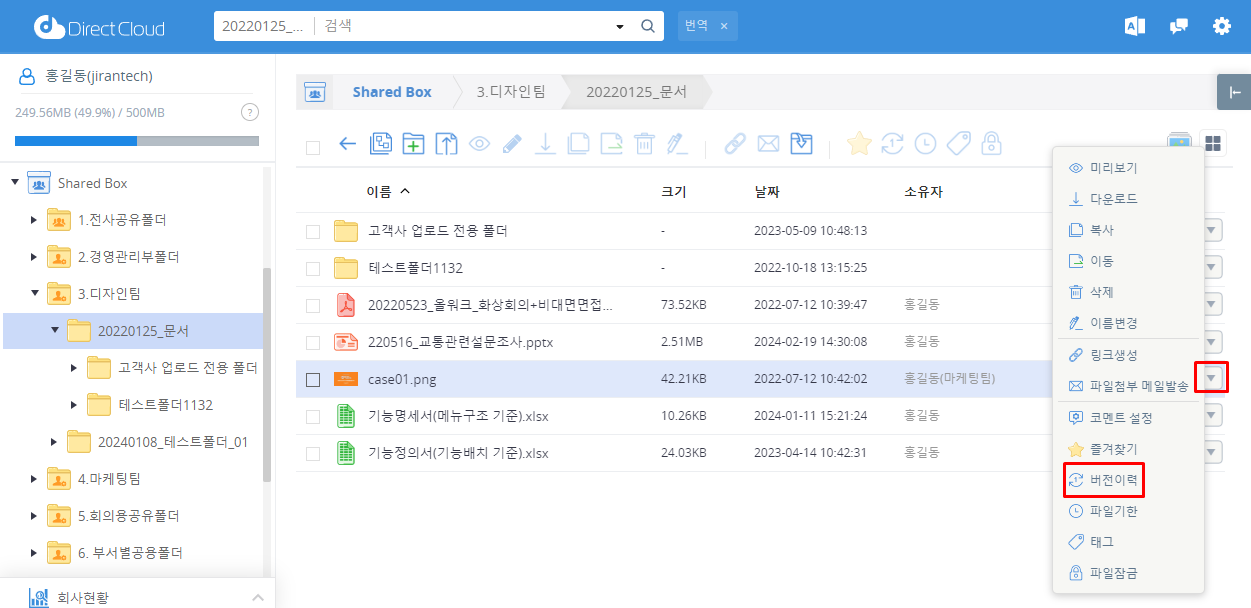Viewport: 1251px width, 608px height.
Task: Expand the 4.마케팅팀 tree node
Action: (35, 479)
